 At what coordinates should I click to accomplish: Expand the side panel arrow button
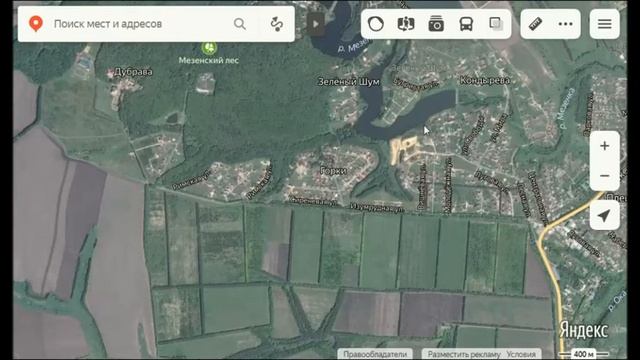coord(316,24)
